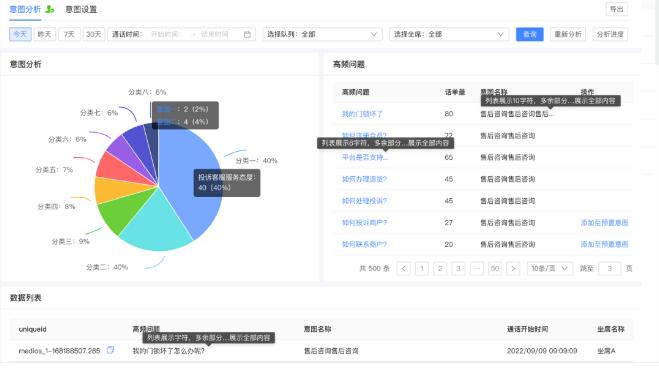Viewport: 659px width, 373px height.
Task: Click the green user icon beside 意图分析 tab
Action: pos(50,9)
